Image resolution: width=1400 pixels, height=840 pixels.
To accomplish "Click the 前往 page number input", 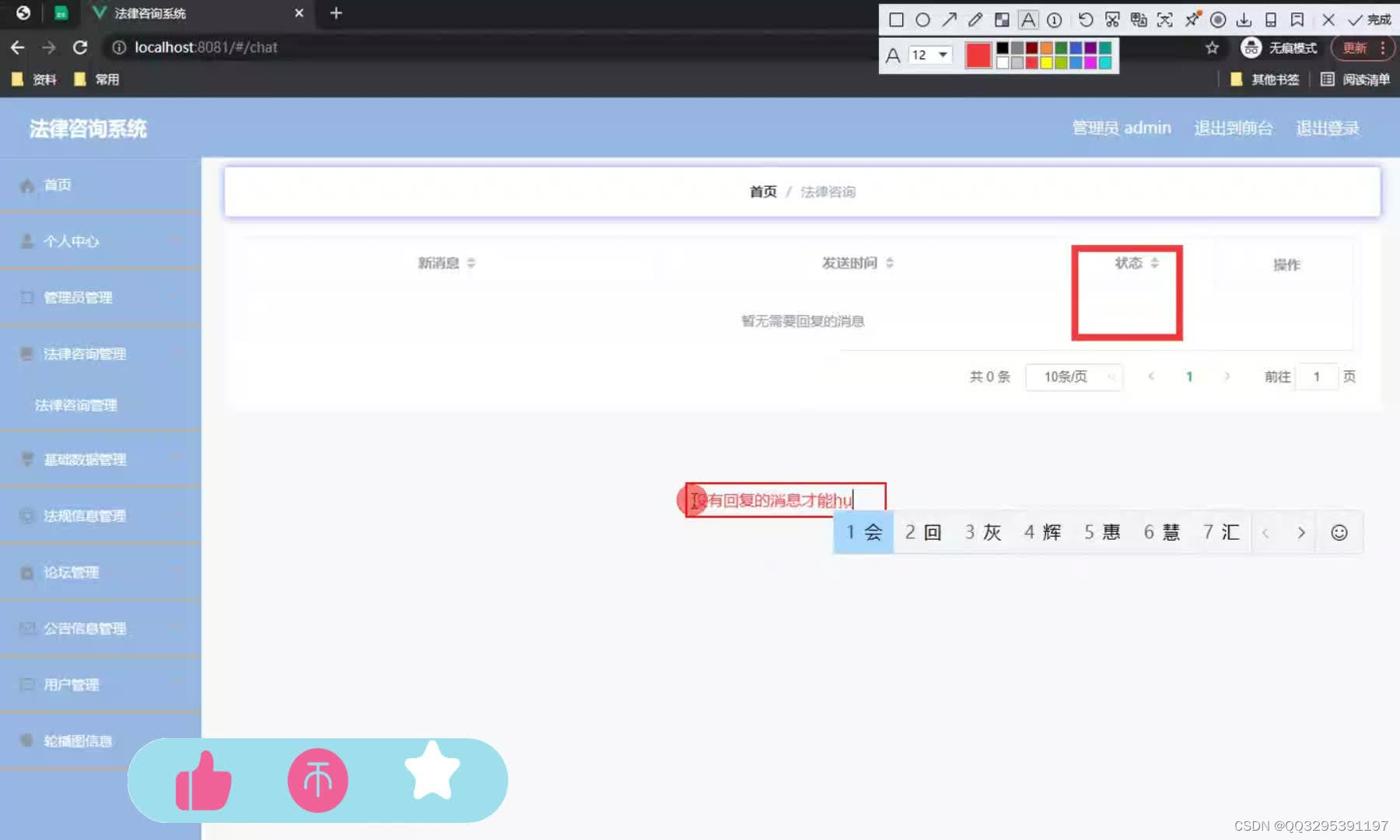I will pos(1317,376).
